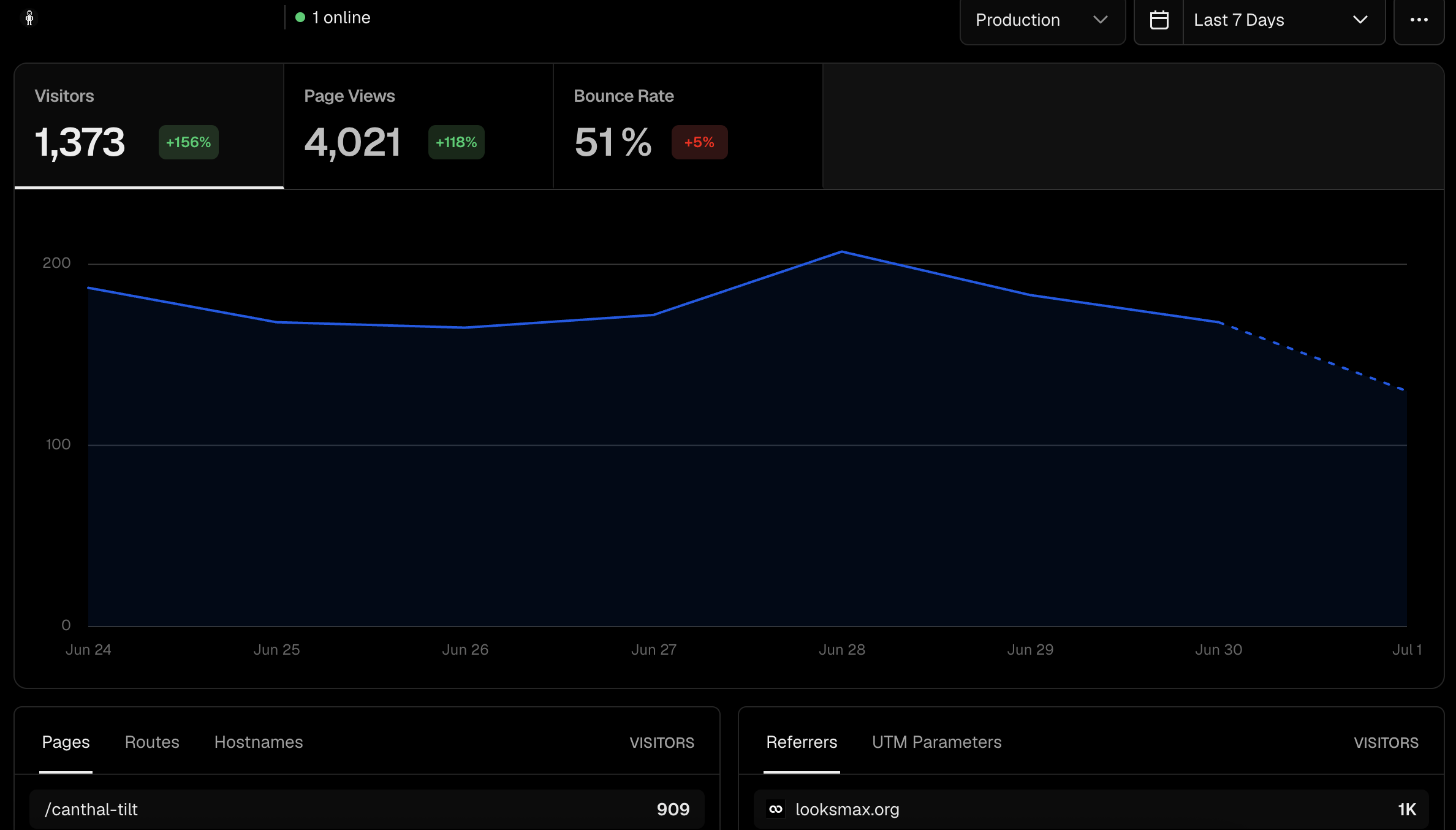
Task: Click the VISITORS column header in Referrers panel
Action: coord(1387,743)
